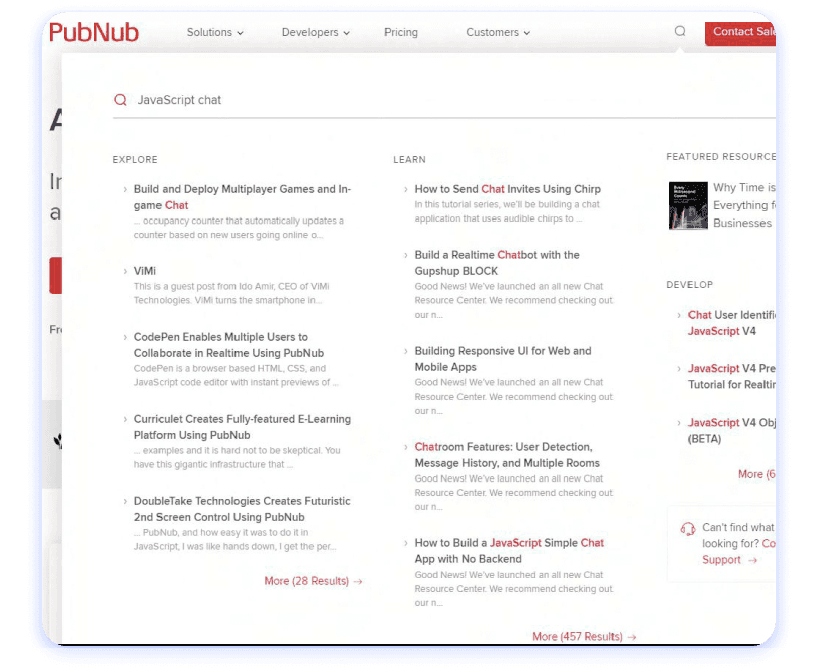Open the search magnifier in the navbar
Viewport: 818px width, 670px height.
[x=680, y=31]
